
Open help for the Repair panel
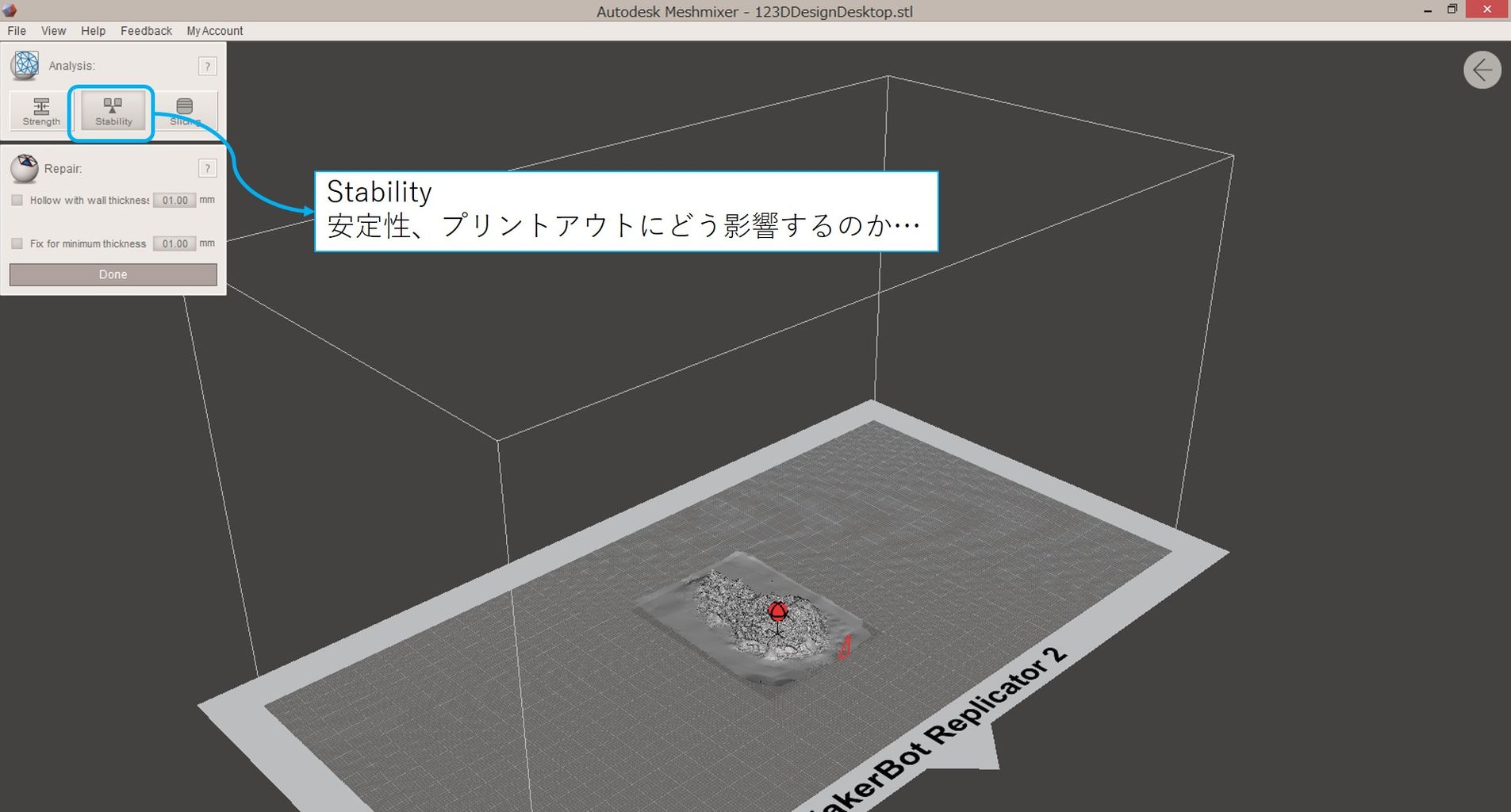(x=207, y=168)
